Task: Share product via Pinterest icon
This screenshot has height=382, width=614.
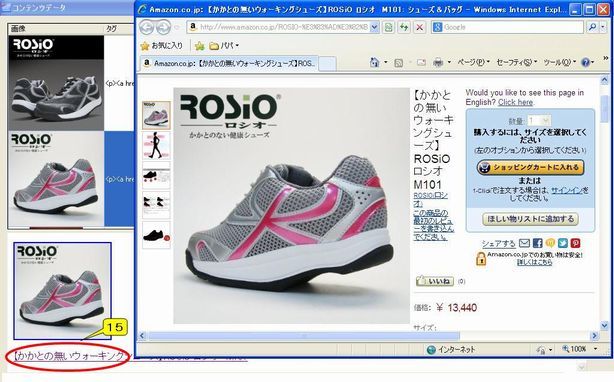Action: click(x=575, y=243)
